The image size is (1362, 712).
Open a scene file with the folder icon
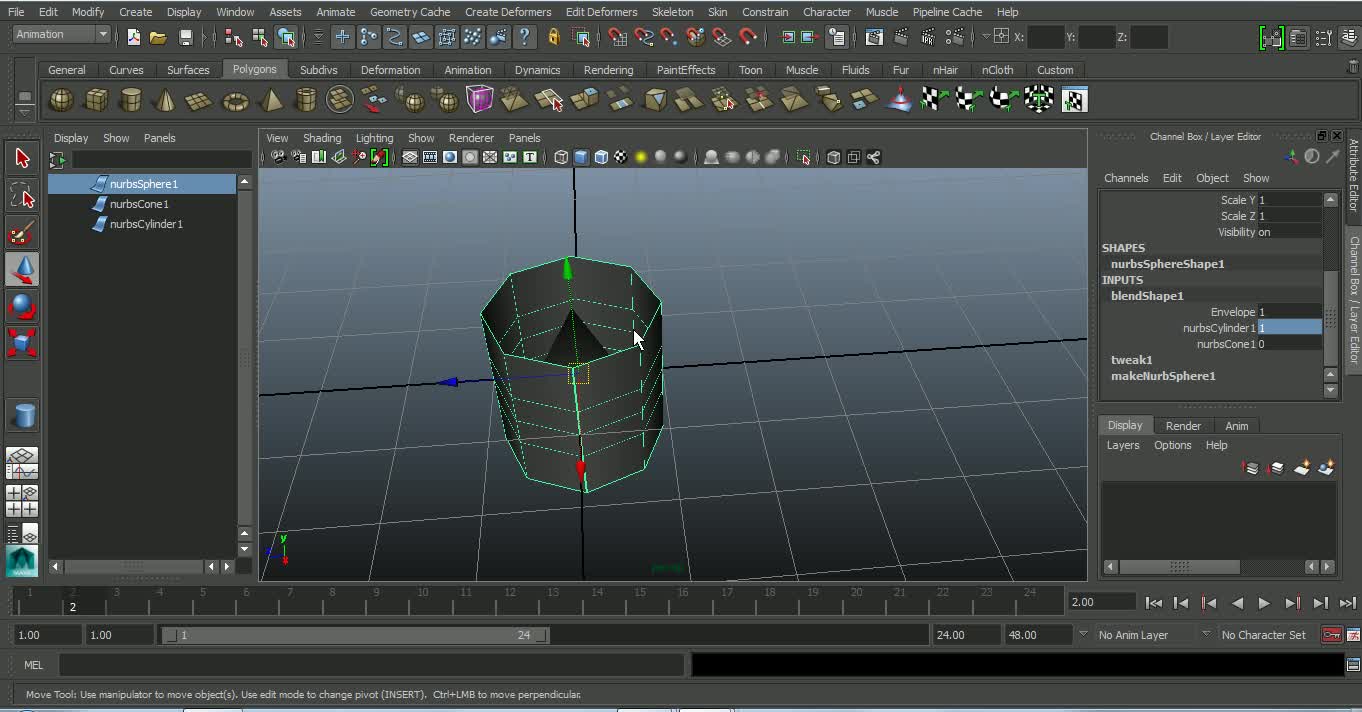coord(158,37)
